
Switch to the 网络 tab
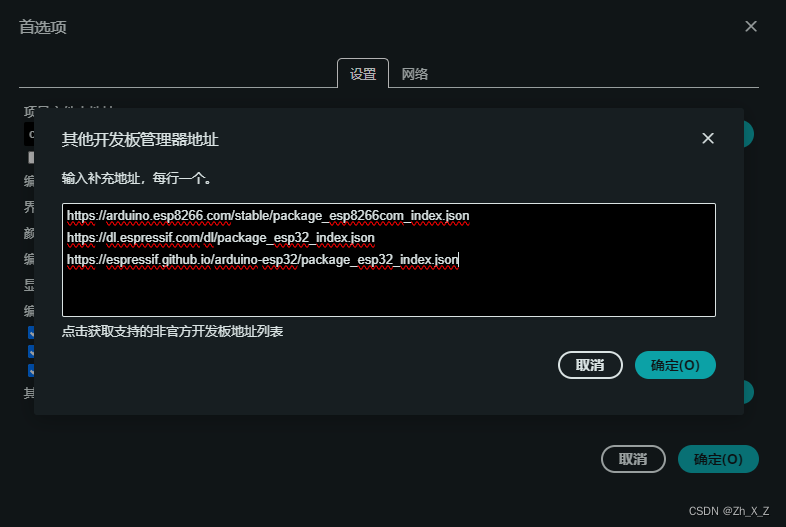click(x=415, y=74)
